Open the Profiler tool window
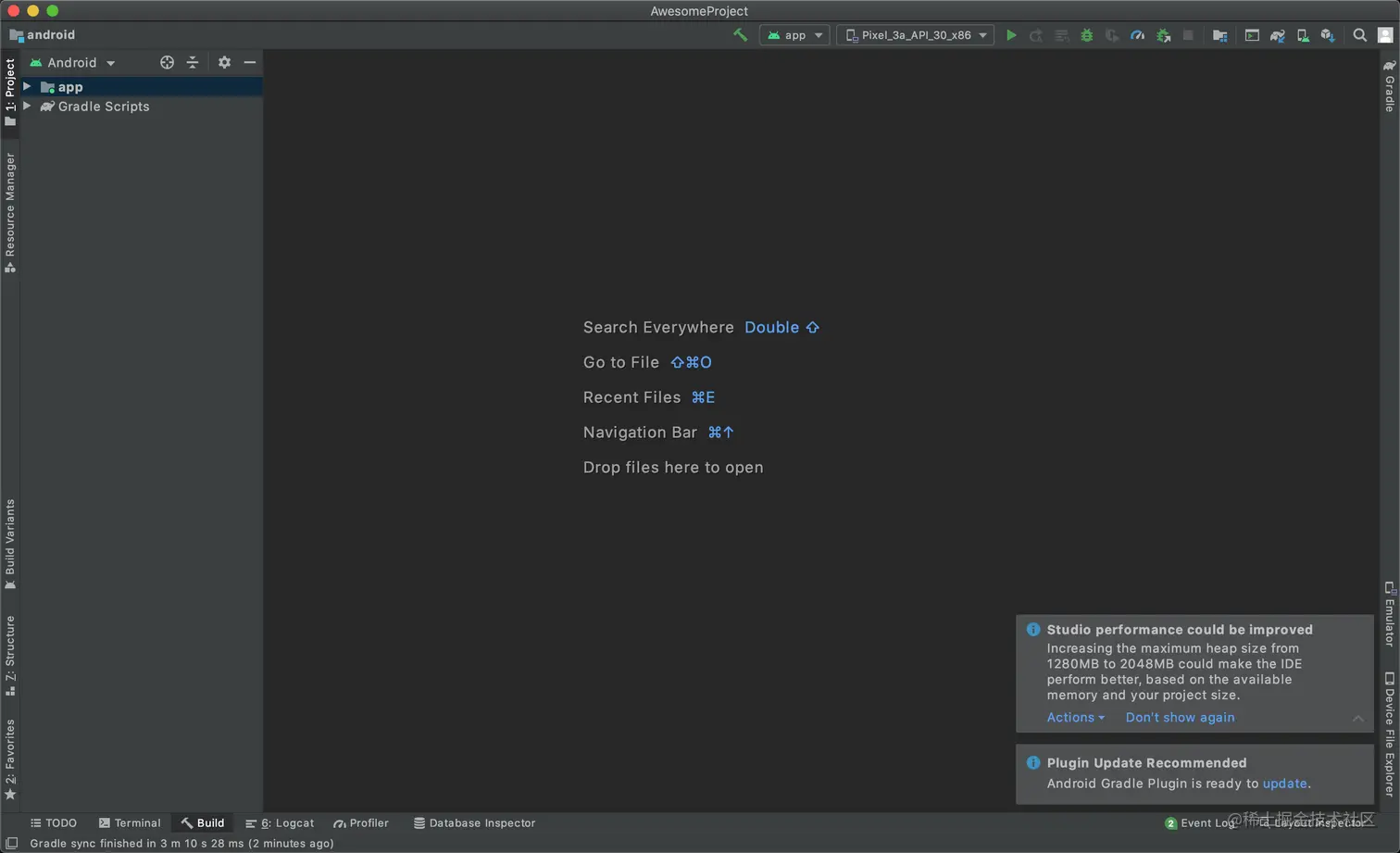This screenshot has height=853, width=1400. tap(361, 822)
